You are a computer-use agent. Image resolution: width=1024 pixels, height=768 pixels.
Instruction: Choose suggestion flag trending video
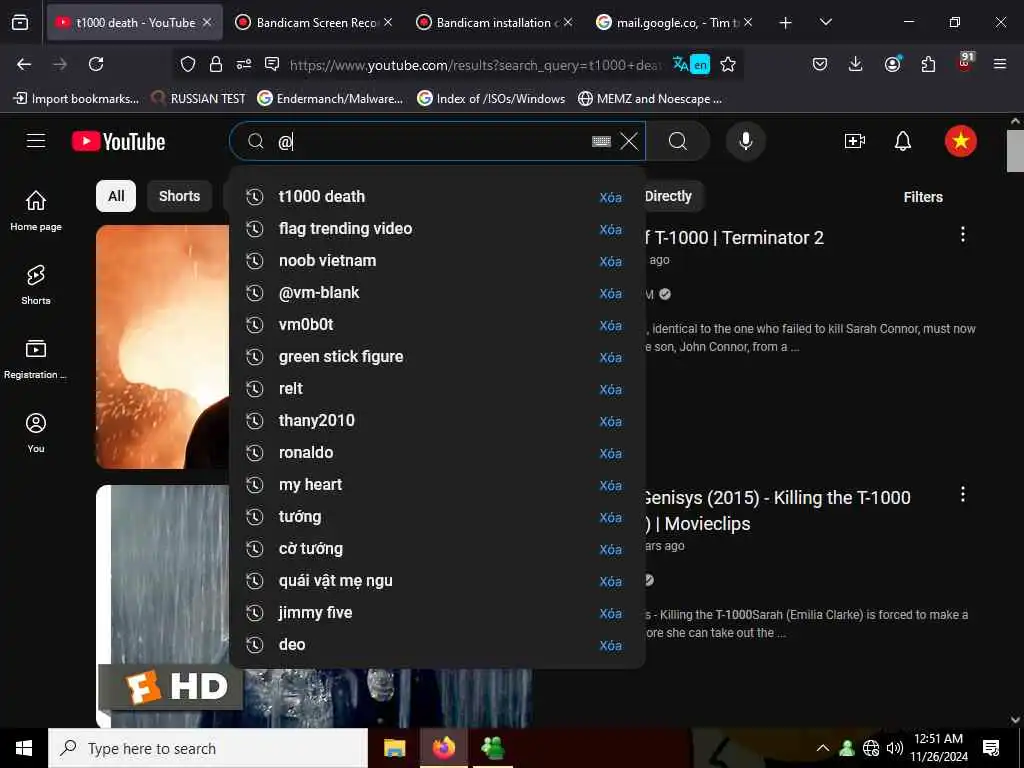coord(436,229)
